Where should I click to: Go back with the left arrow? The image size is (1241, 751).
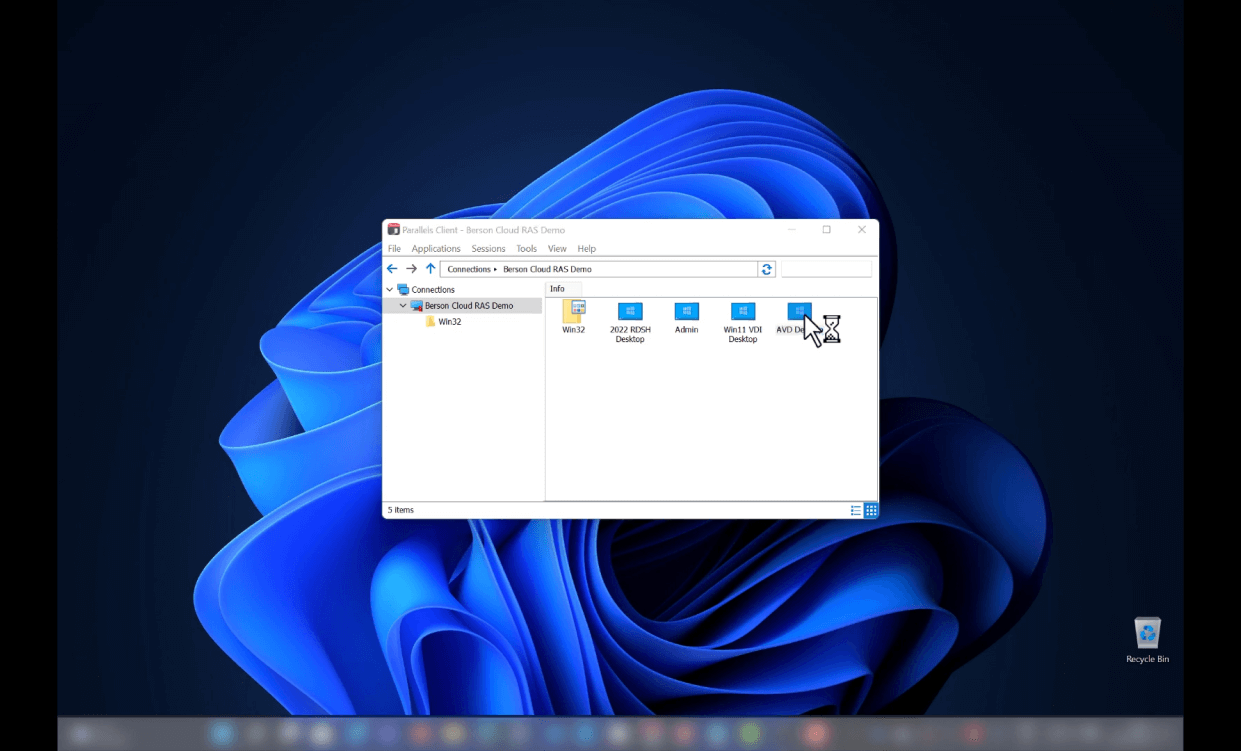[x=392, y=269]
